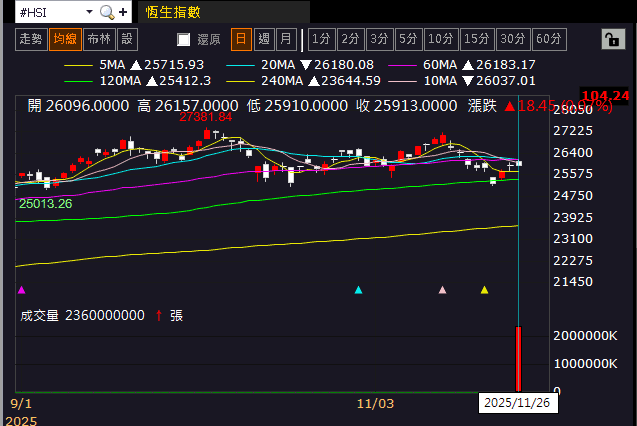Click the 2000000K volume axis label

(x=585, y=336)
